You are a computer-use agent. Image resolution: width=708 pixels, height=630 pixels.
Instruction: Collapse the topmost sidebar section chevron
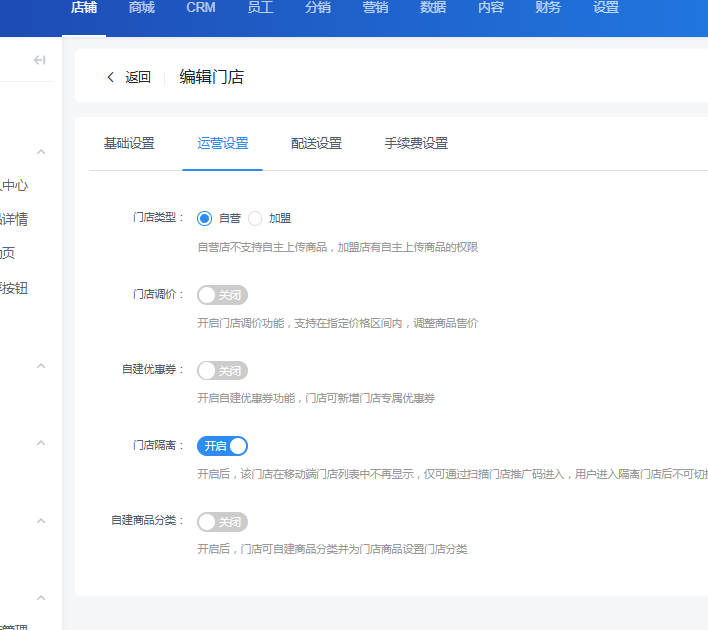tap(41, 152)
